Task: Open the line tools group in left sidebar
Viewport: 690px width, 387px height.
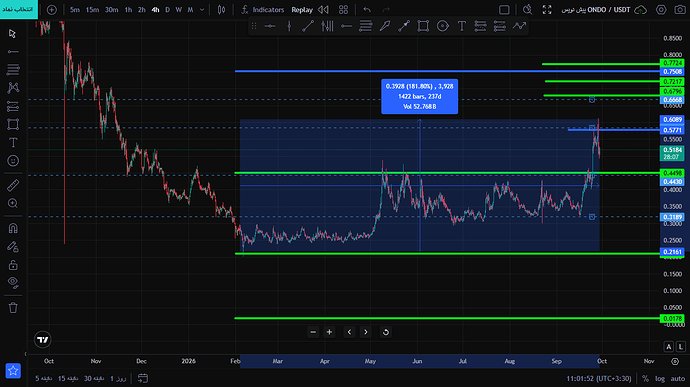Action: [13, 52]
